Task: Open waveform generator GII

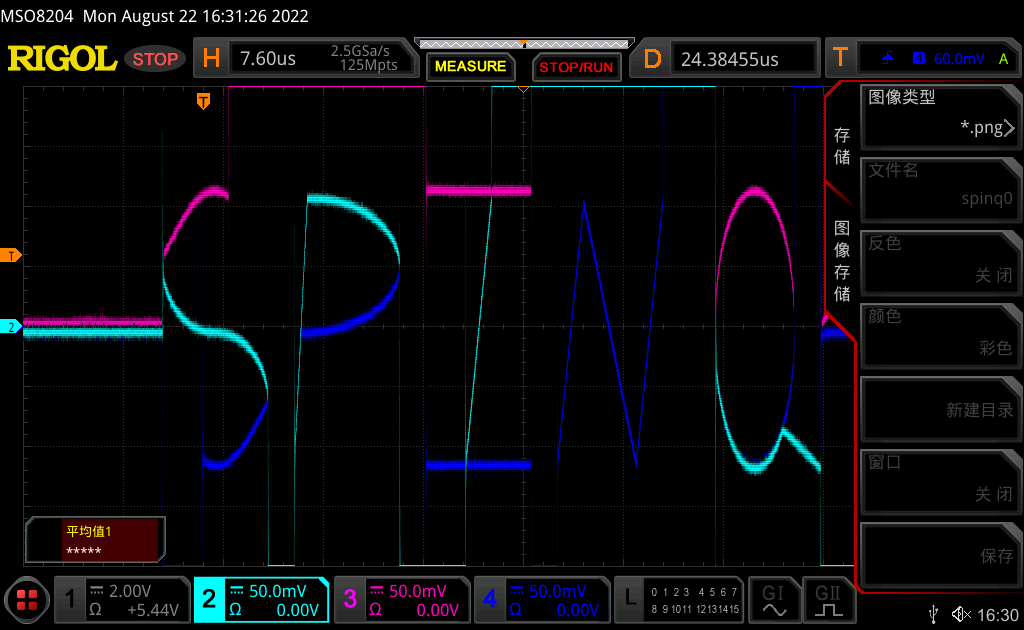Action: click(829, 599)
